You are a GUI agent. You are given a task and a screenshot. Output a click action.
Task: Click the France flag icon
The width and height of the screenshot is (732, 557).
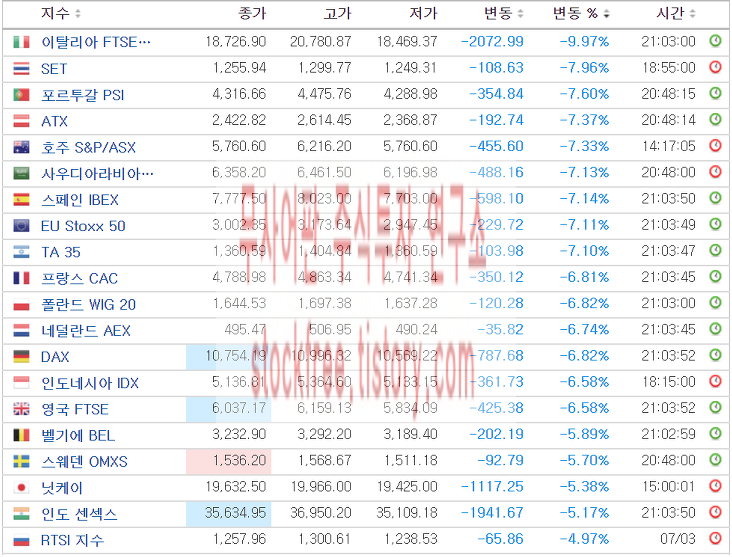pyautogui.click(x=21, y=278)
